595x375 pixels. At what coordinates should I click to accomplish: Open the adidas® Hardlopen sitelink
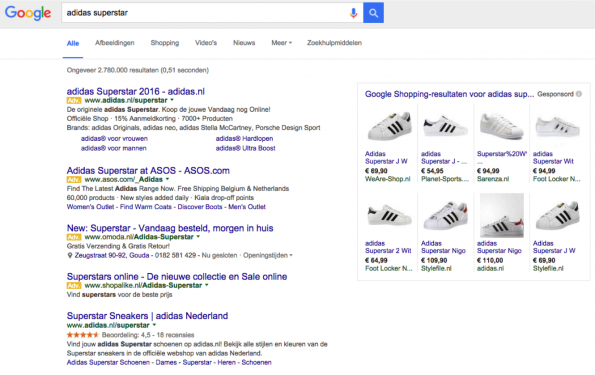(244, 139)
